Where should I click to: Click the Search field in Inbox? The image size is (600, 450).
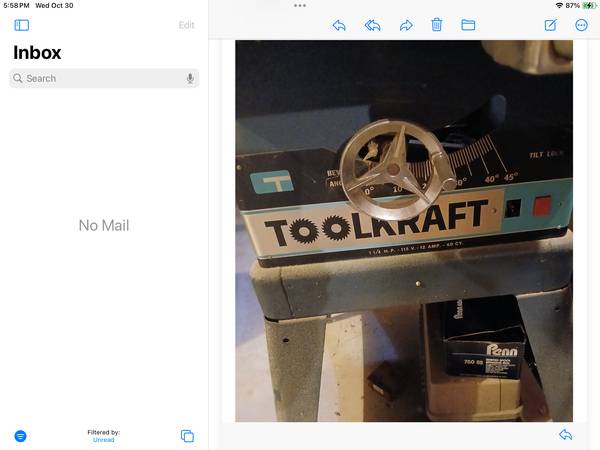104,78
